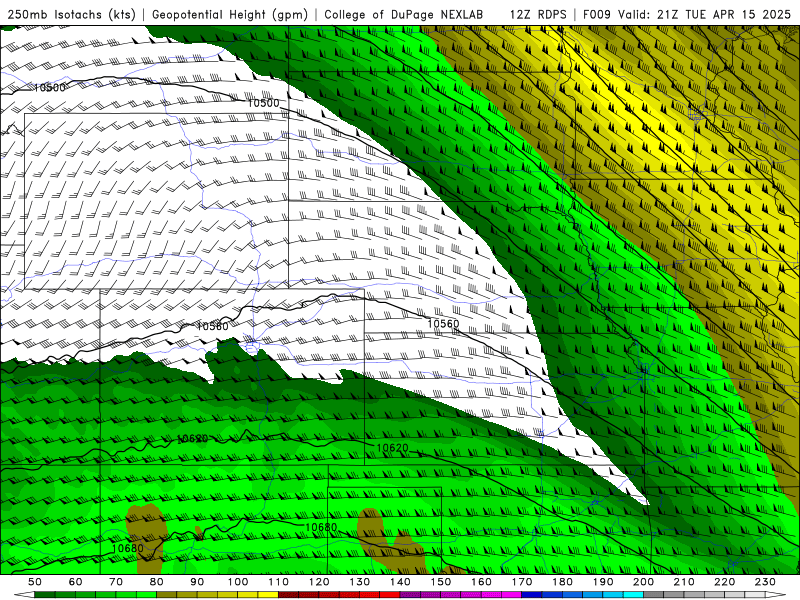Select the 190 legend label

tap(603, 582)
